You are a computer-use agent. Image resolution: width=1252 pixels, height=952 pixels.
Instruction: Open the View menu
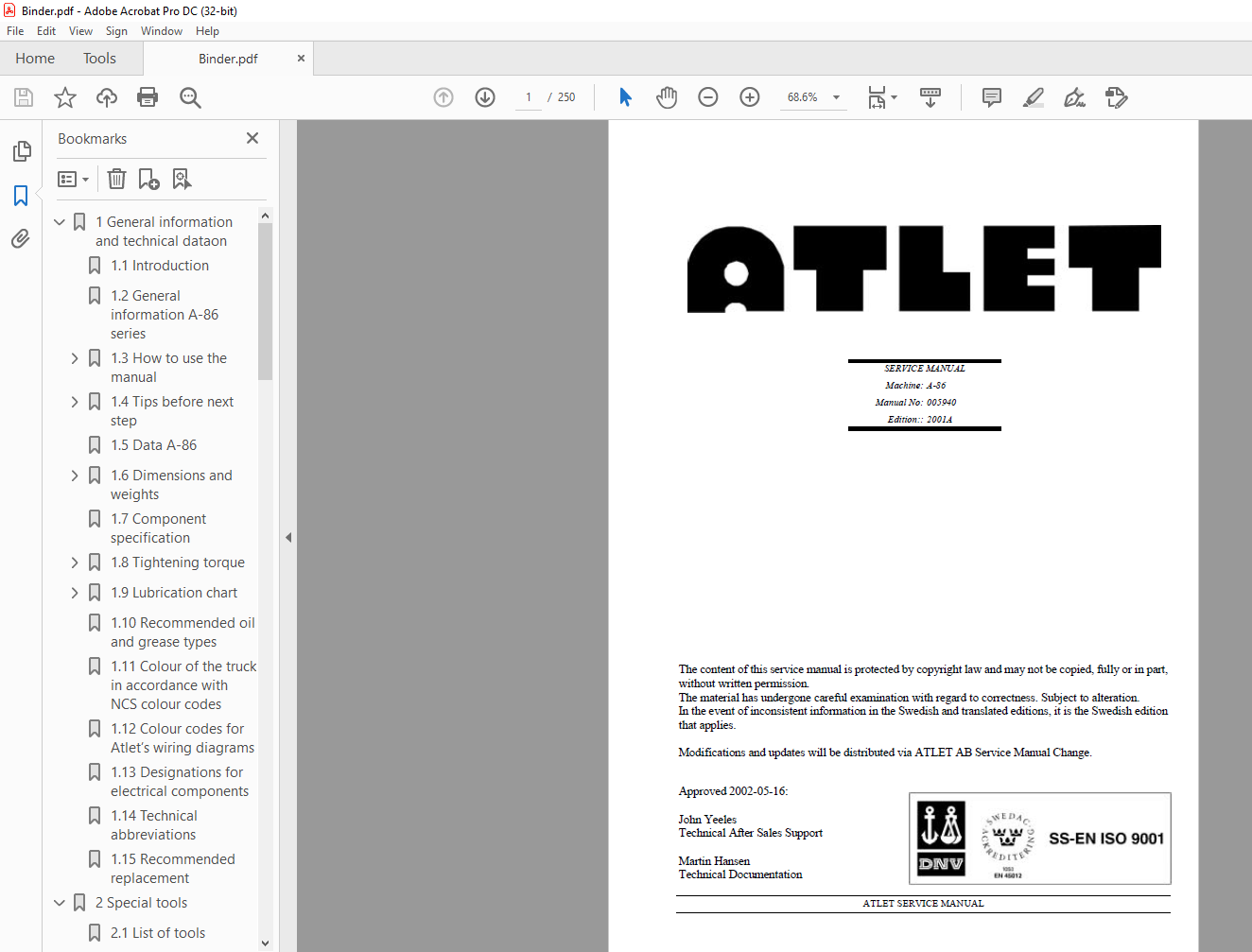click(80, 31)
